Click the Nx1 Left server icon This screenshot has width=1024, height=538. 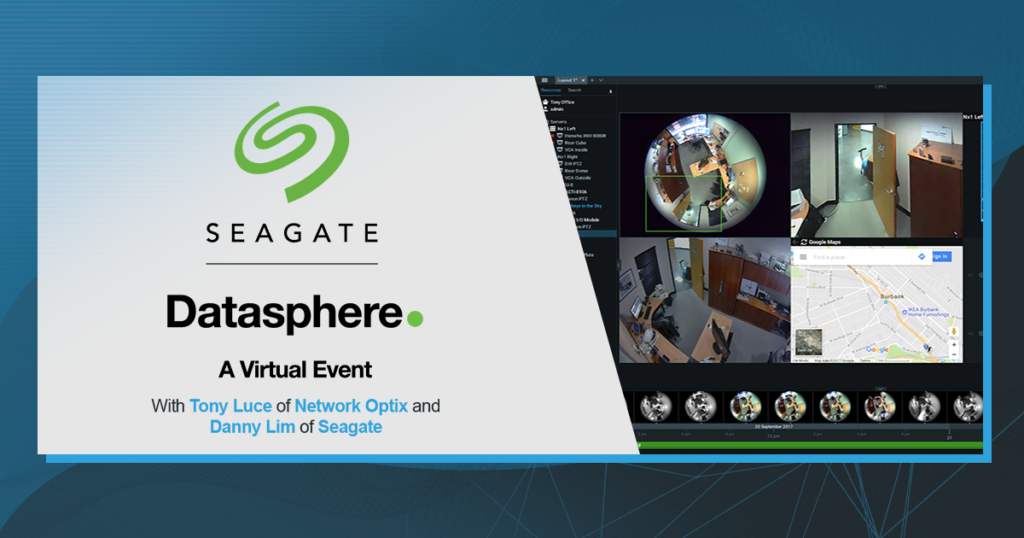552,129
